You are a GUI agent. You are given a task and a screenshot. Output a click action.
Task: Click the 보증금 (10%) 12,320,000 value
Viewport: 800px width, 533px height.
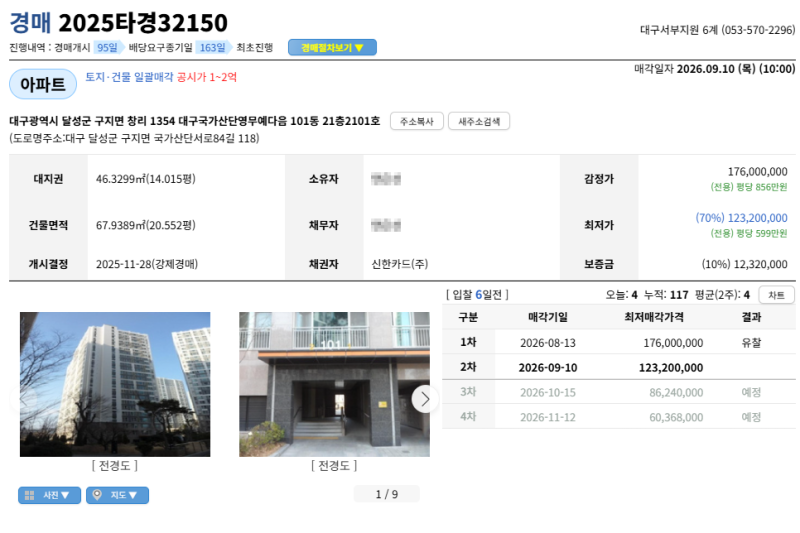pyautogui.click(x=744, y=264)
